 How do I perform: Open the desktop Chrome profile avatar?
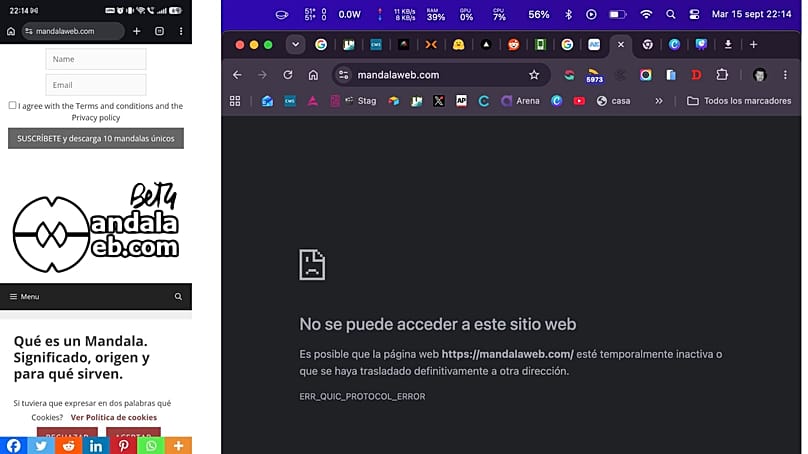(x=759, y=75)
